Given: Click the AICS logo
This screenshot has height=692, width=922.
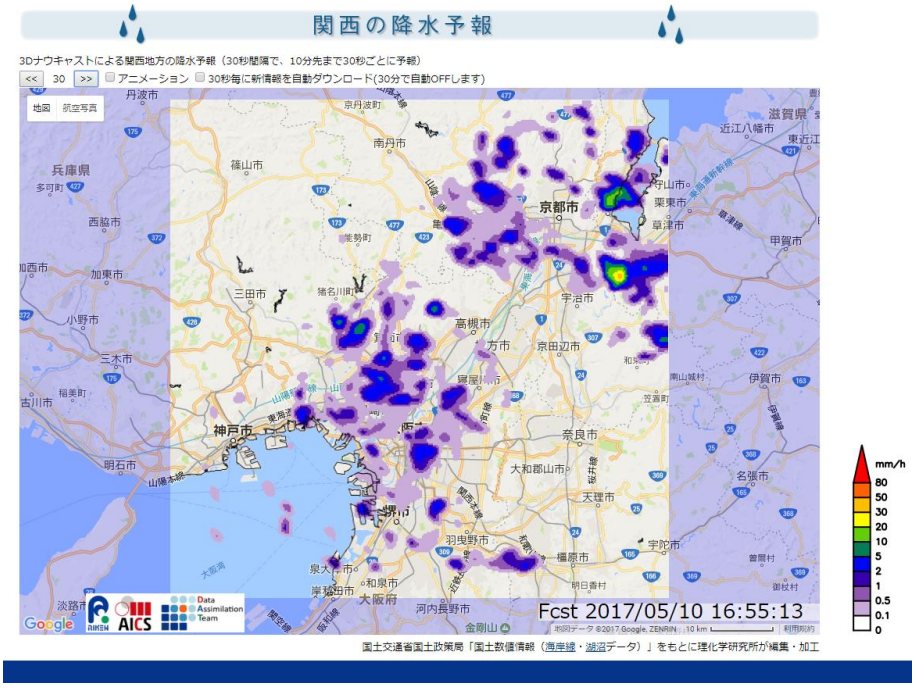Looking at the screenshot, I should [135, 612].
